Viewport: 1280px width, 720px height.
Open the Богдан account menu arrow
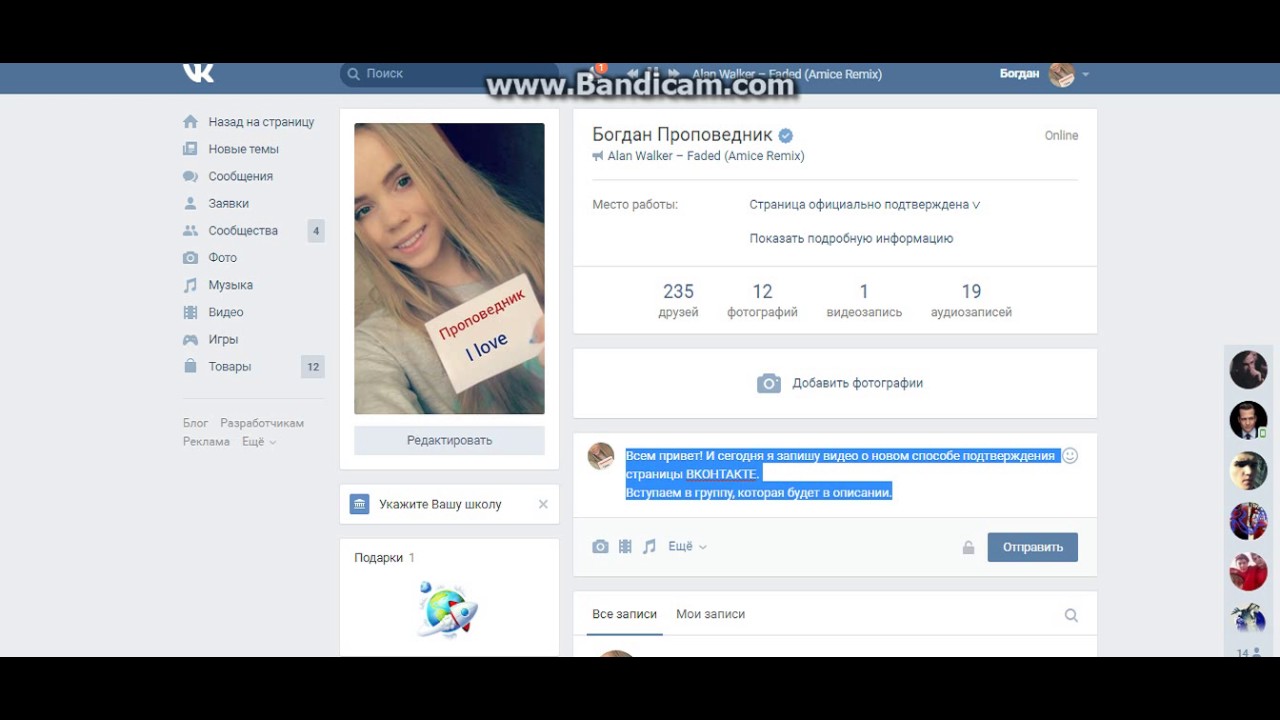tap(1085, 74)
